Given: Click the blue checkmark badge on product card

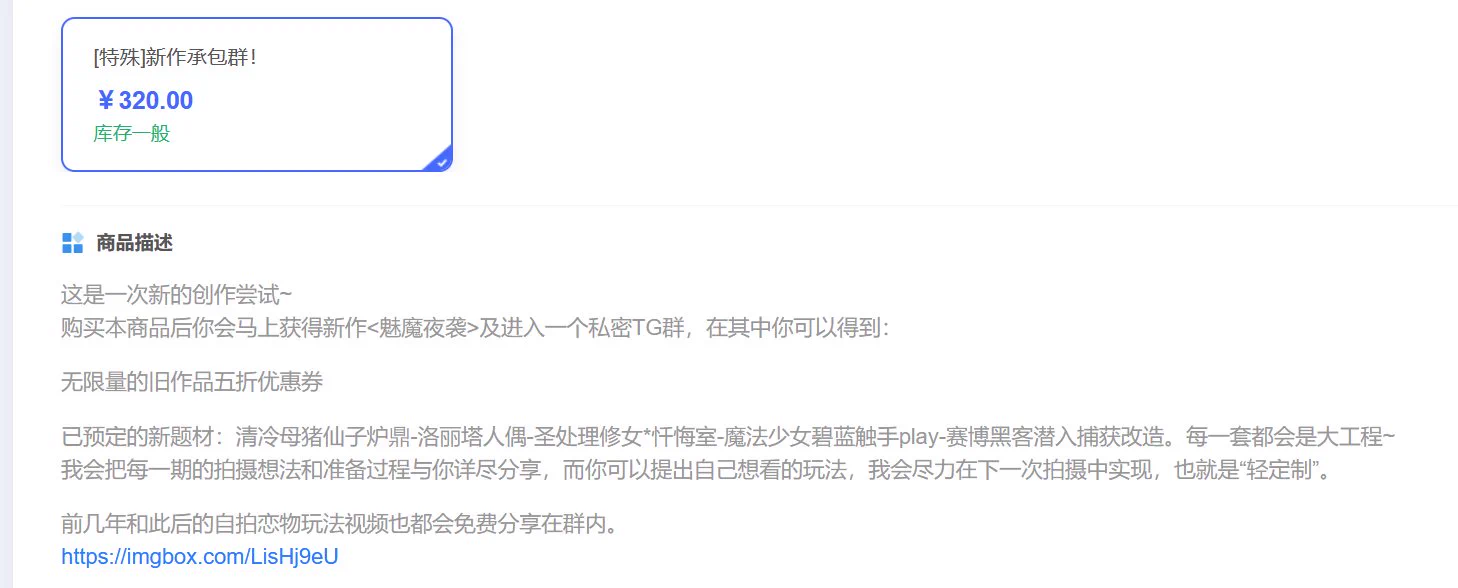Looking at the screenshot, I should click(442, 160).
